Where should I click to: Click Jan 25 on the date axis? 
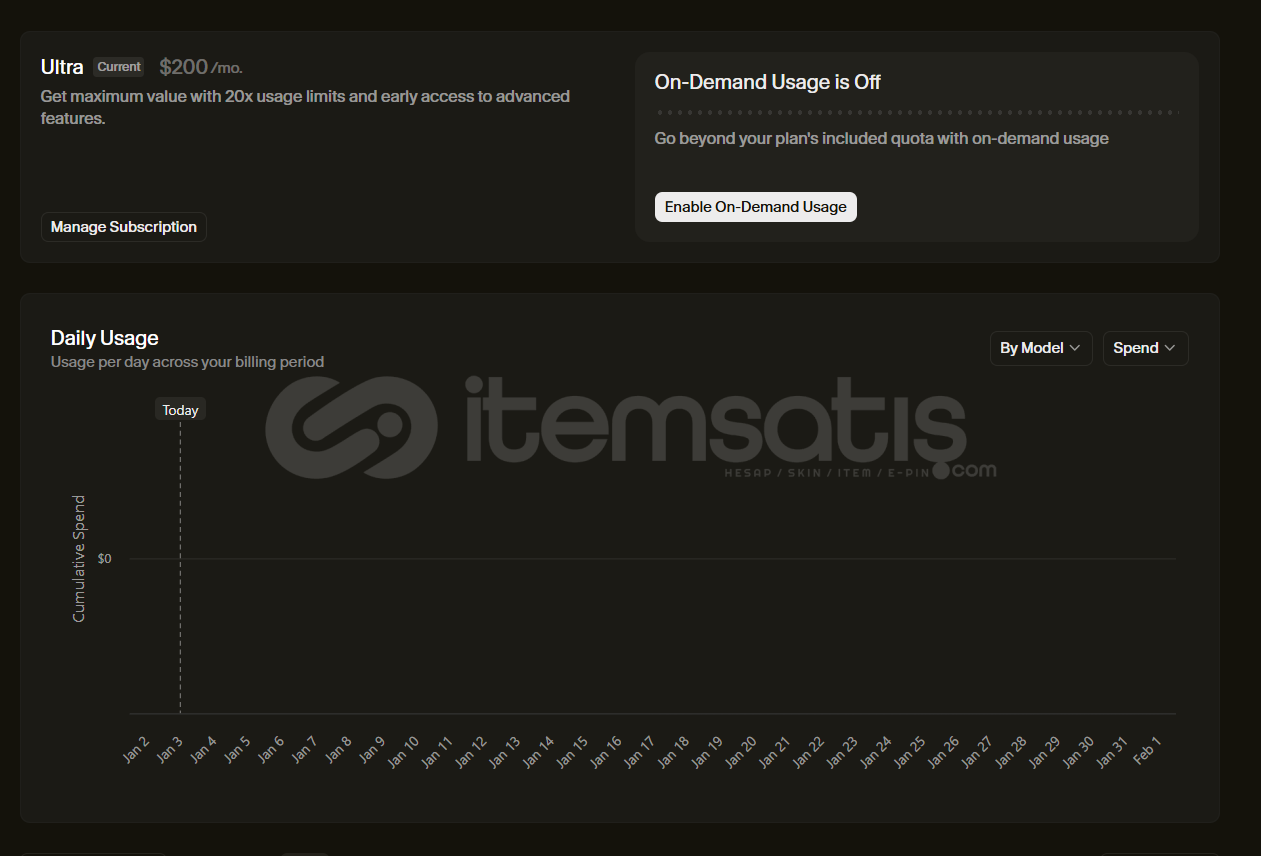(x=910, y=751)
